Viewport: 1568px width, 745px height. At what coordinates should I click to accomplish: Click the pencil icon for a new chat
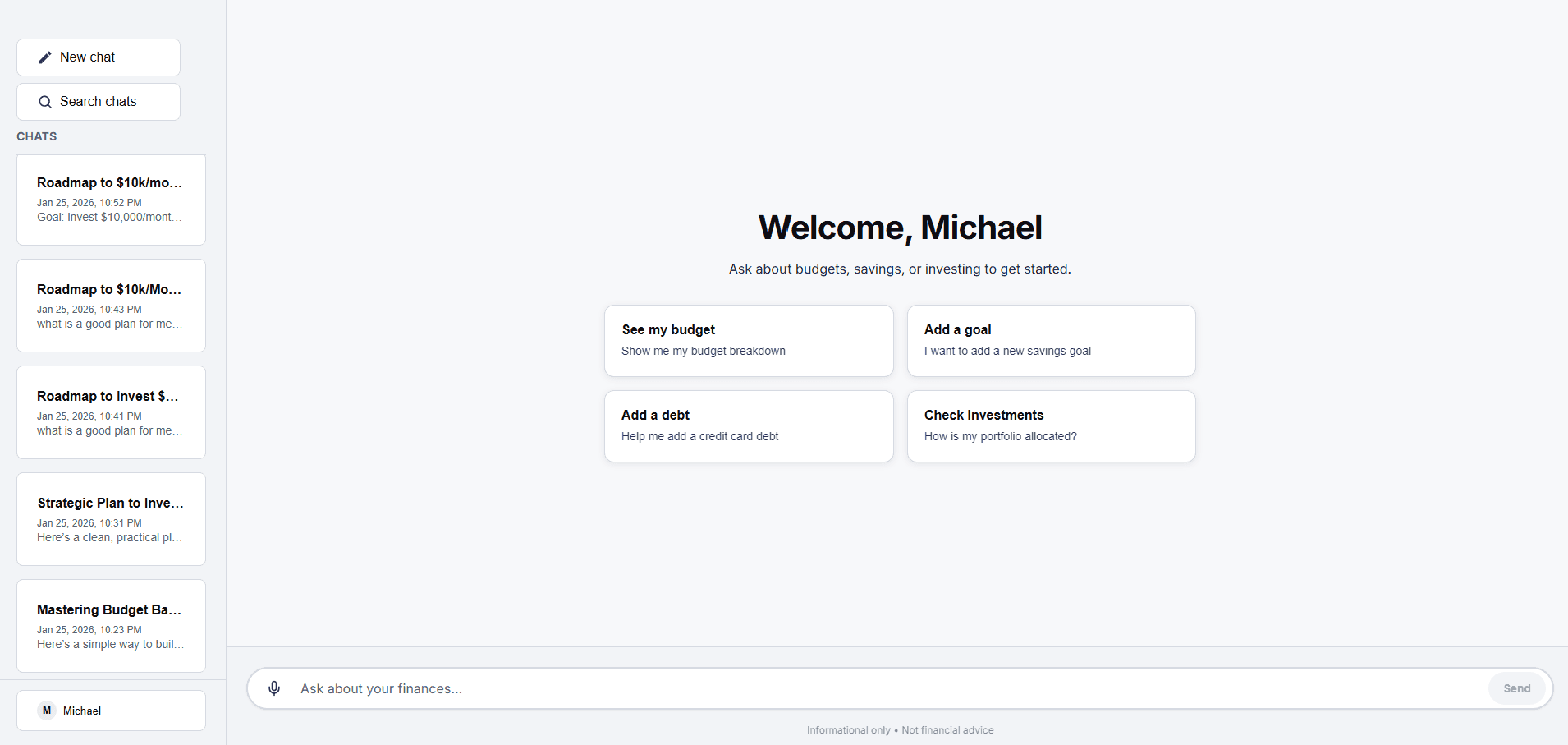click(x=45, y=57)
